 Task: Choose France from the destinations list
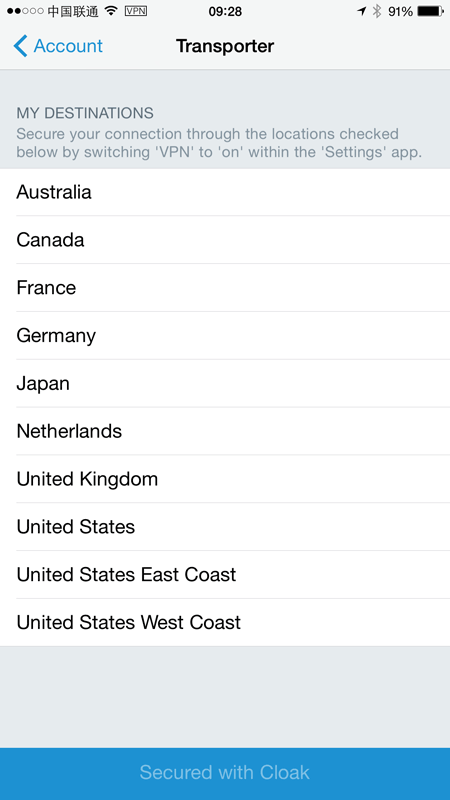[225, 288]
